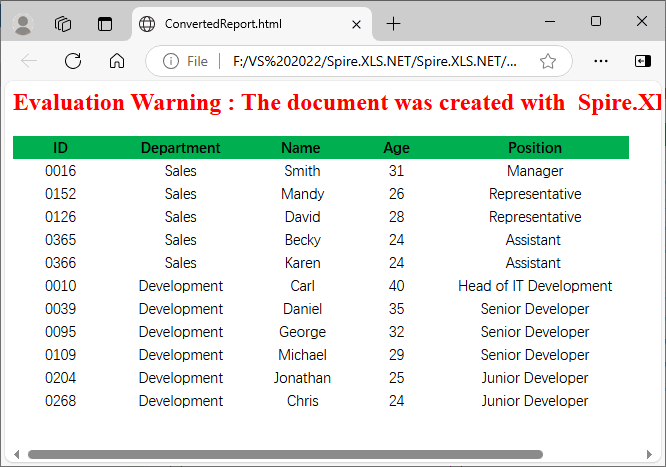
Task: Click the ID cell 0152
Action: tap(60, 194)
